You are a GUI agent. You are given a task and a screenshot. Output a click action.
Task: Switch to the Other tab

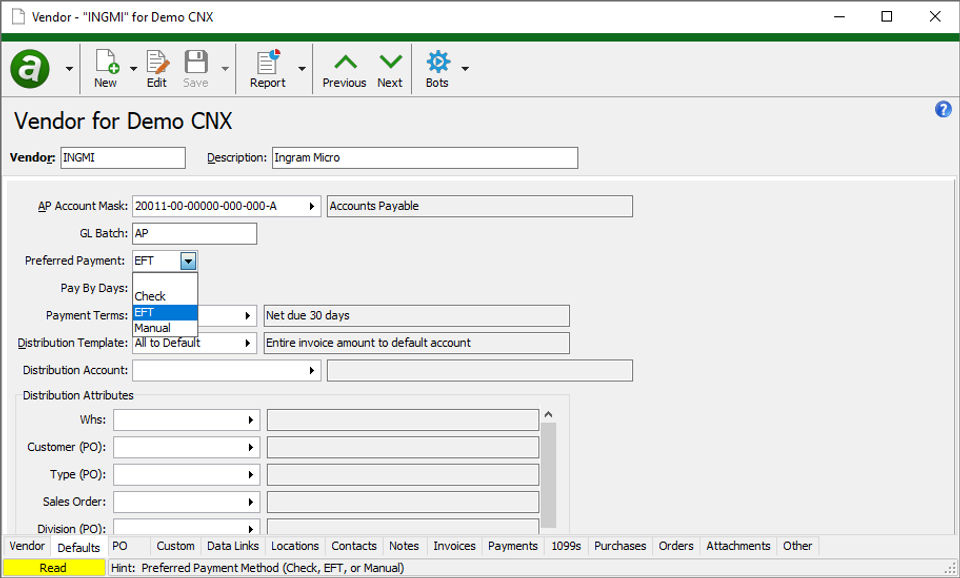(x=797, y=546)
